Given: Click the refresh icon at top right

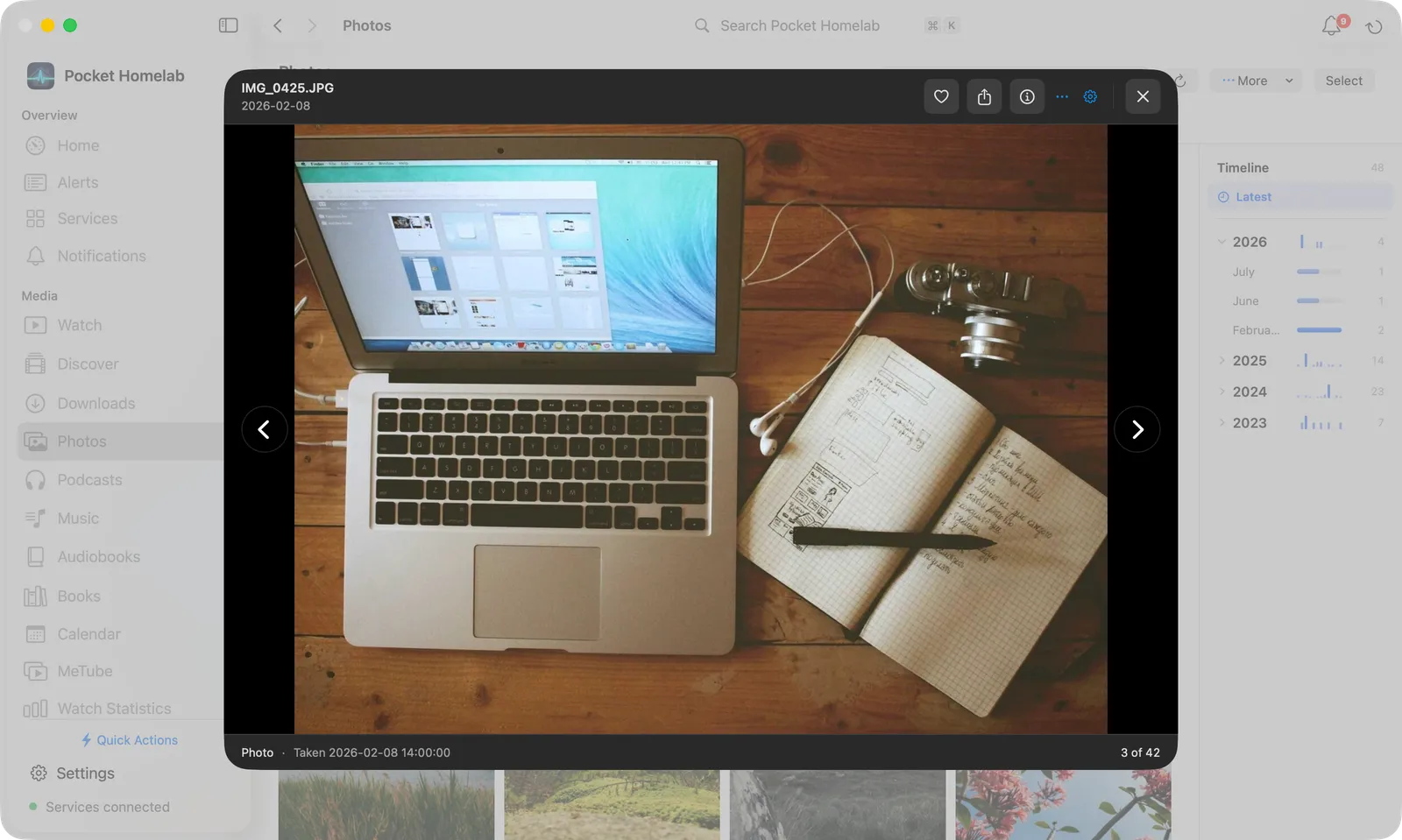Looking at the screenshot, I should coord(1374,26).
